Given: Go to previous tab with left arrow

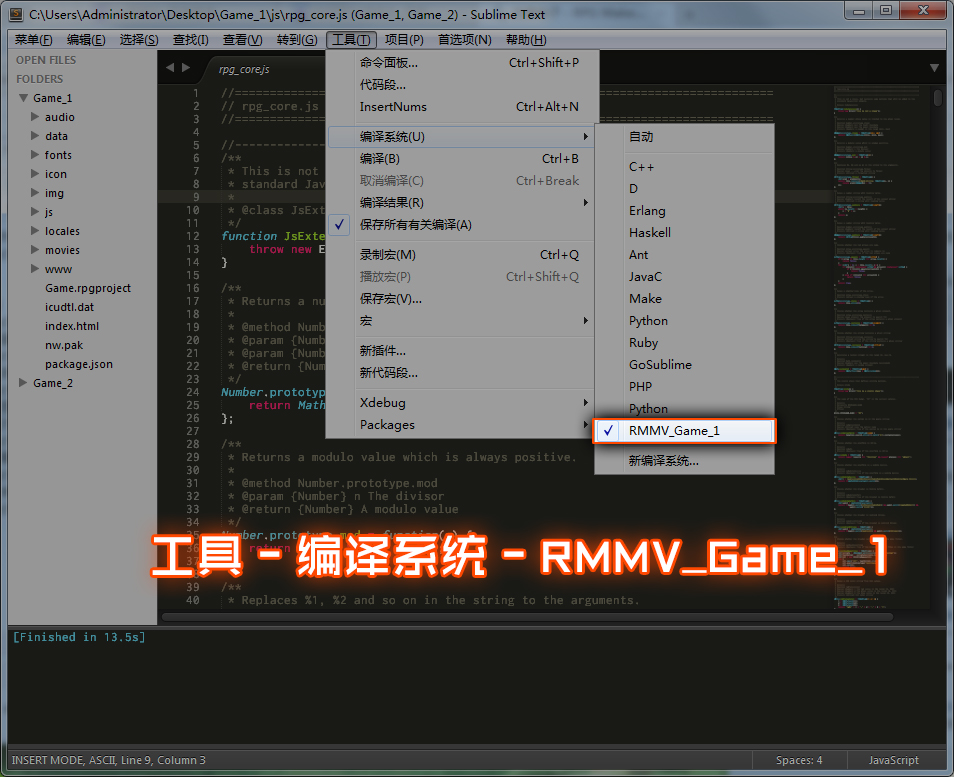Looking at the screenshot, I should [170, 68].
